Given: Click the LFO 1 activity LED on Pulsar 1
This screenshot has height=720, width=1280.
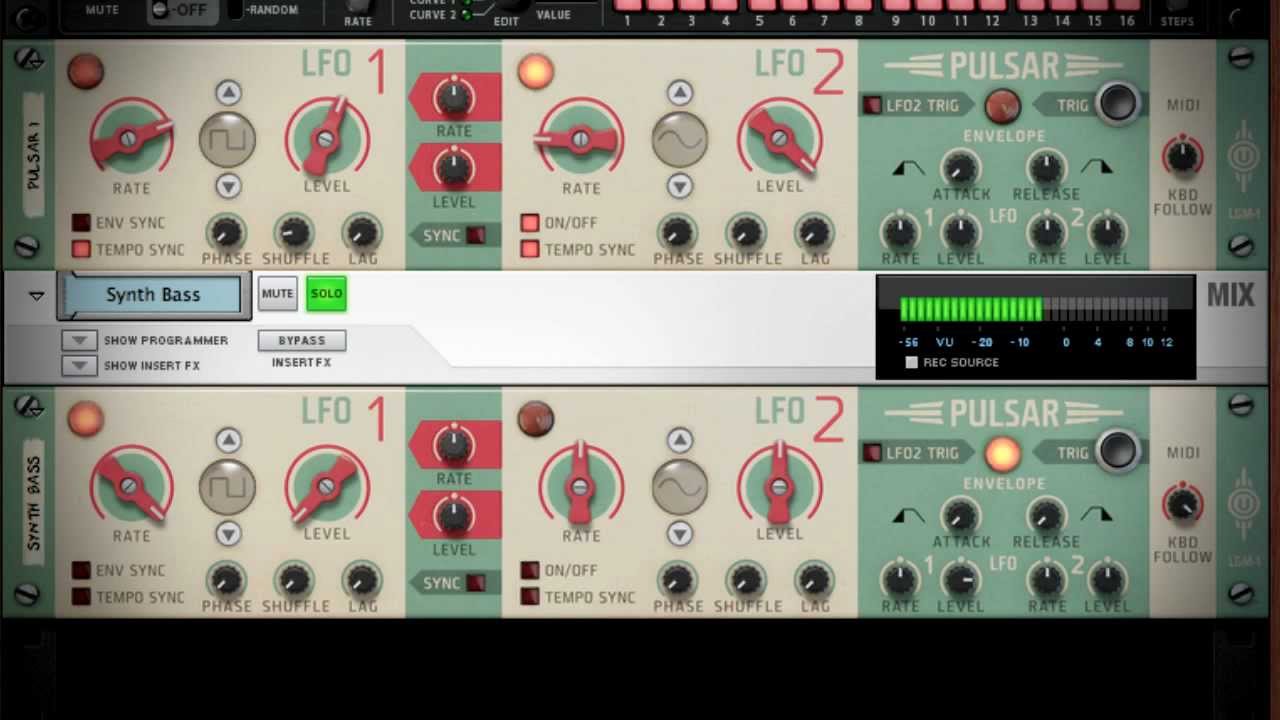Looking at the screenshot, I should [85, 72].
